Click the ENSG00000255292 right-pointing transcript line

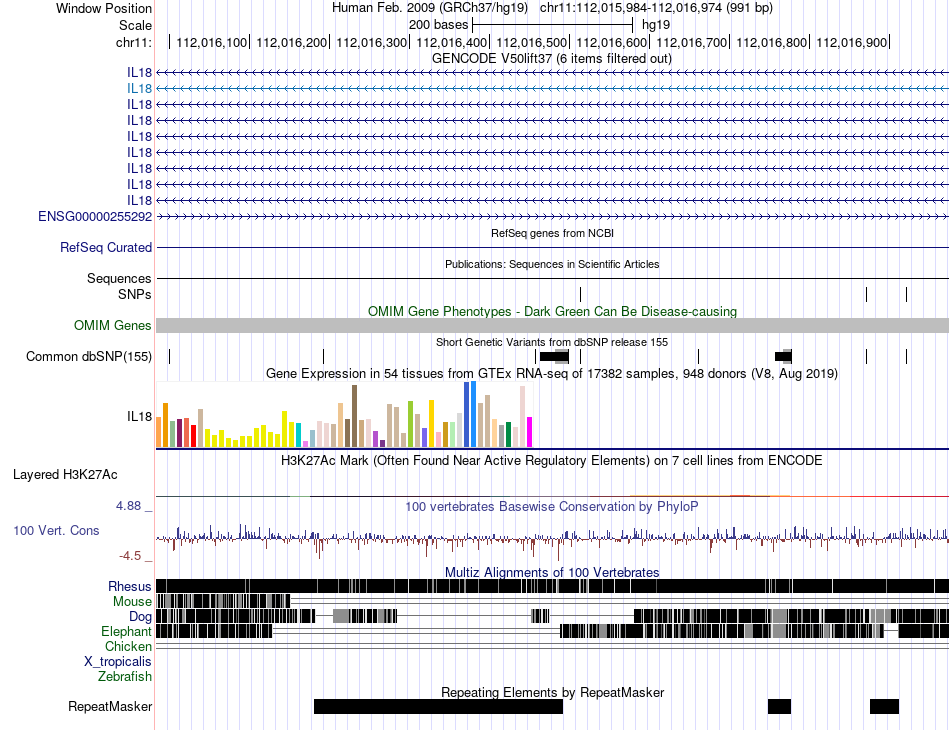[552, 216]
